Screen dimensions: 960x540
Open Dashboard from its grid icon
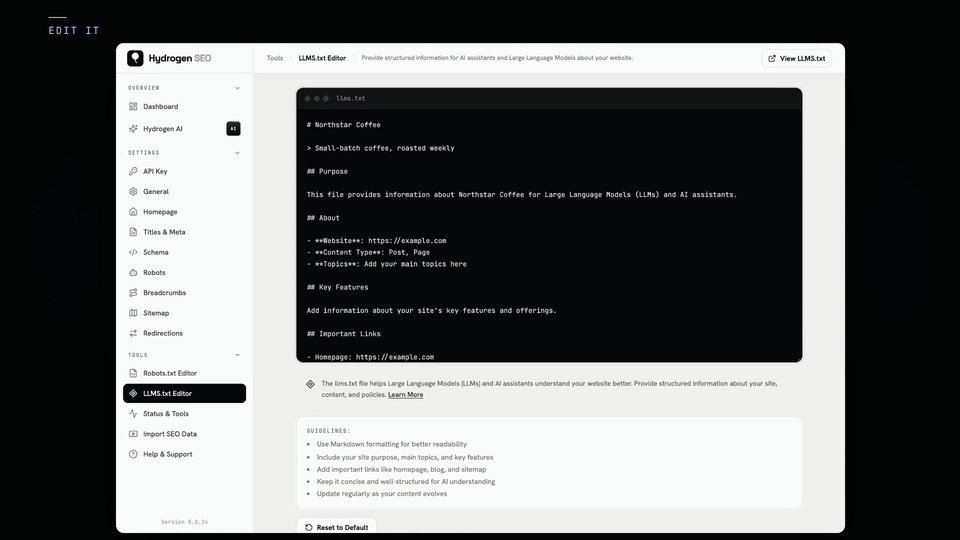pos(133,107)
